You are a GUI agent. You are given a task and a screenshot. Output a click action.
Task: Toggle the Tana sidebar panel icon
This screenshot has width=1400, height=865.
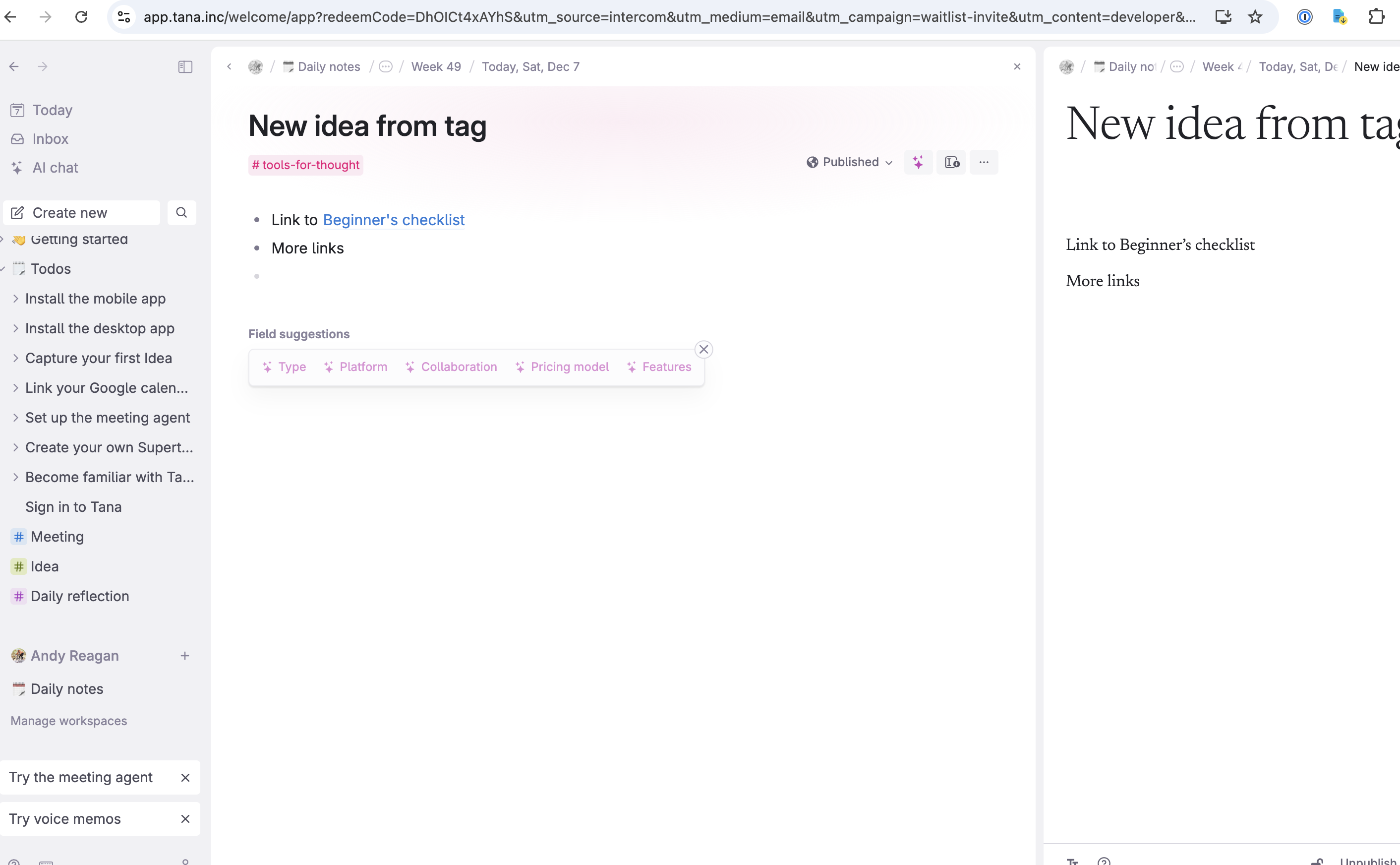click(185, 67)
